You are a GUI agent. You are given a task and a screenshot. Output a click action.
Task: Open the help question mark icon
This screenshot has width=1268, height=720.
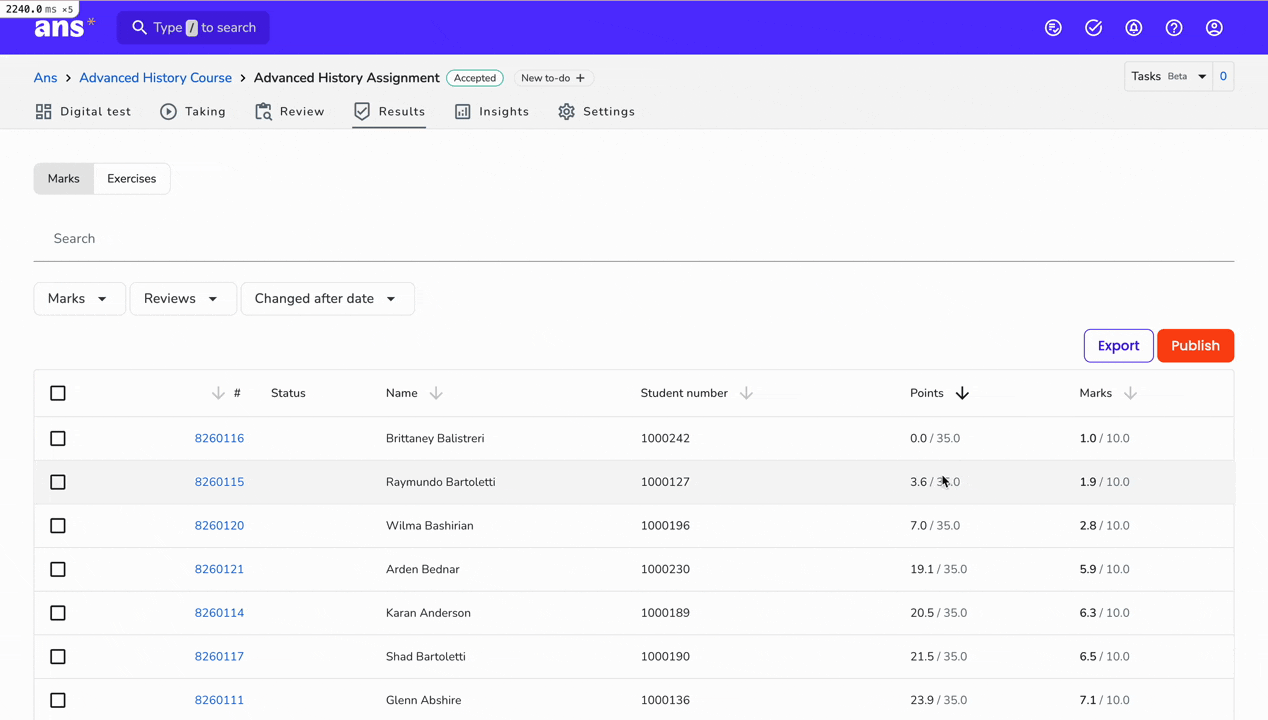point(1174,28)
